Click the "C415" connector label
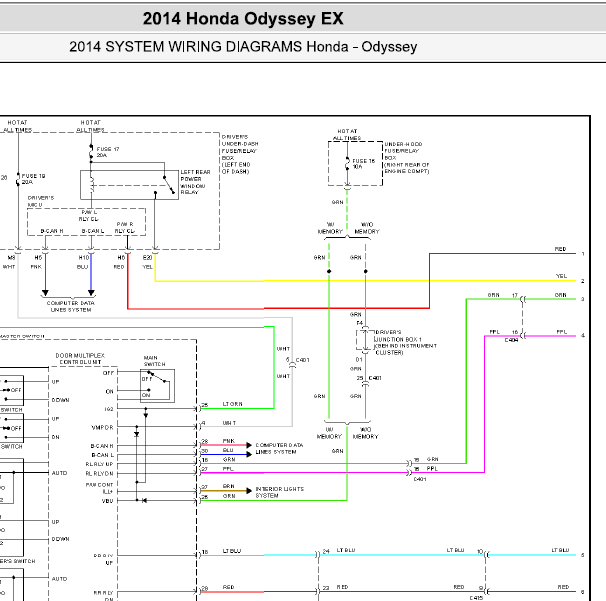Viewport: 606px width, 601px height. point(476,598)
